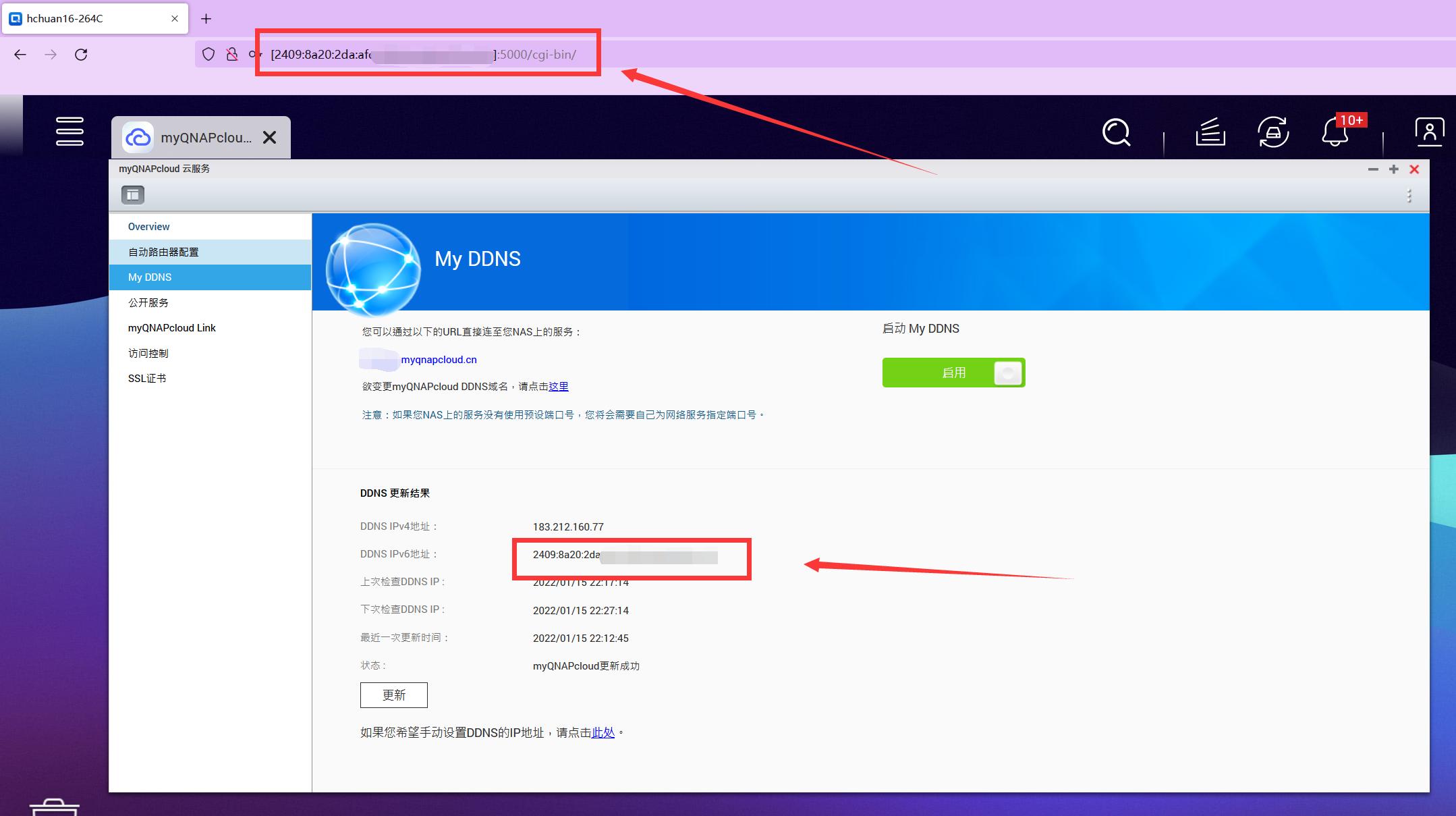Click the tracking protection shield icon
The width and height of the screenshot is (1456, 816).
(x=208, y=54)
